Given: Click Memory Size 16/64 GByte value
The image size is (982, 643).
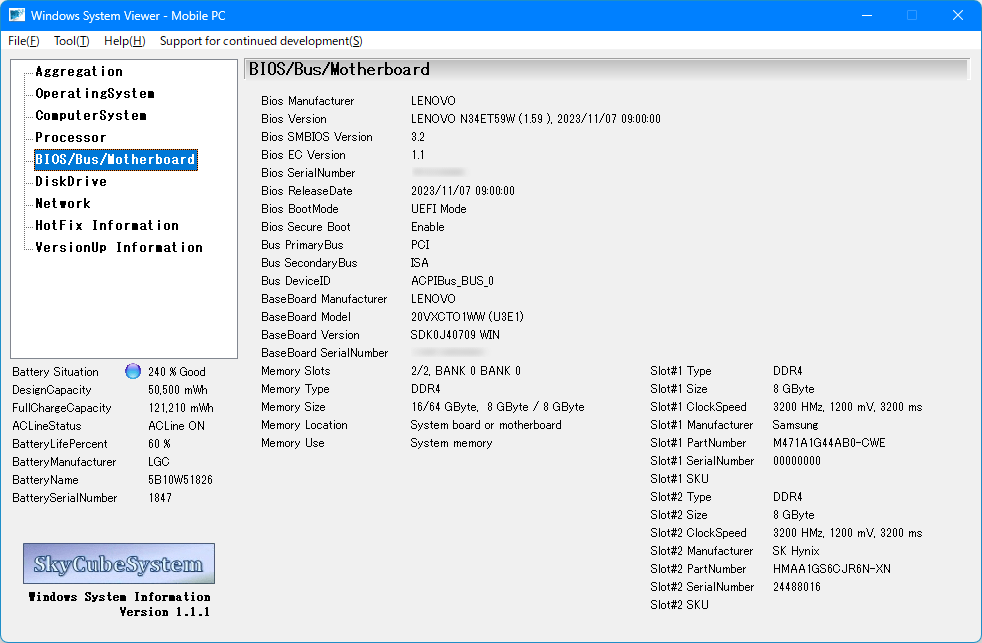Looking at the screenshot, I should coord(497,407).
